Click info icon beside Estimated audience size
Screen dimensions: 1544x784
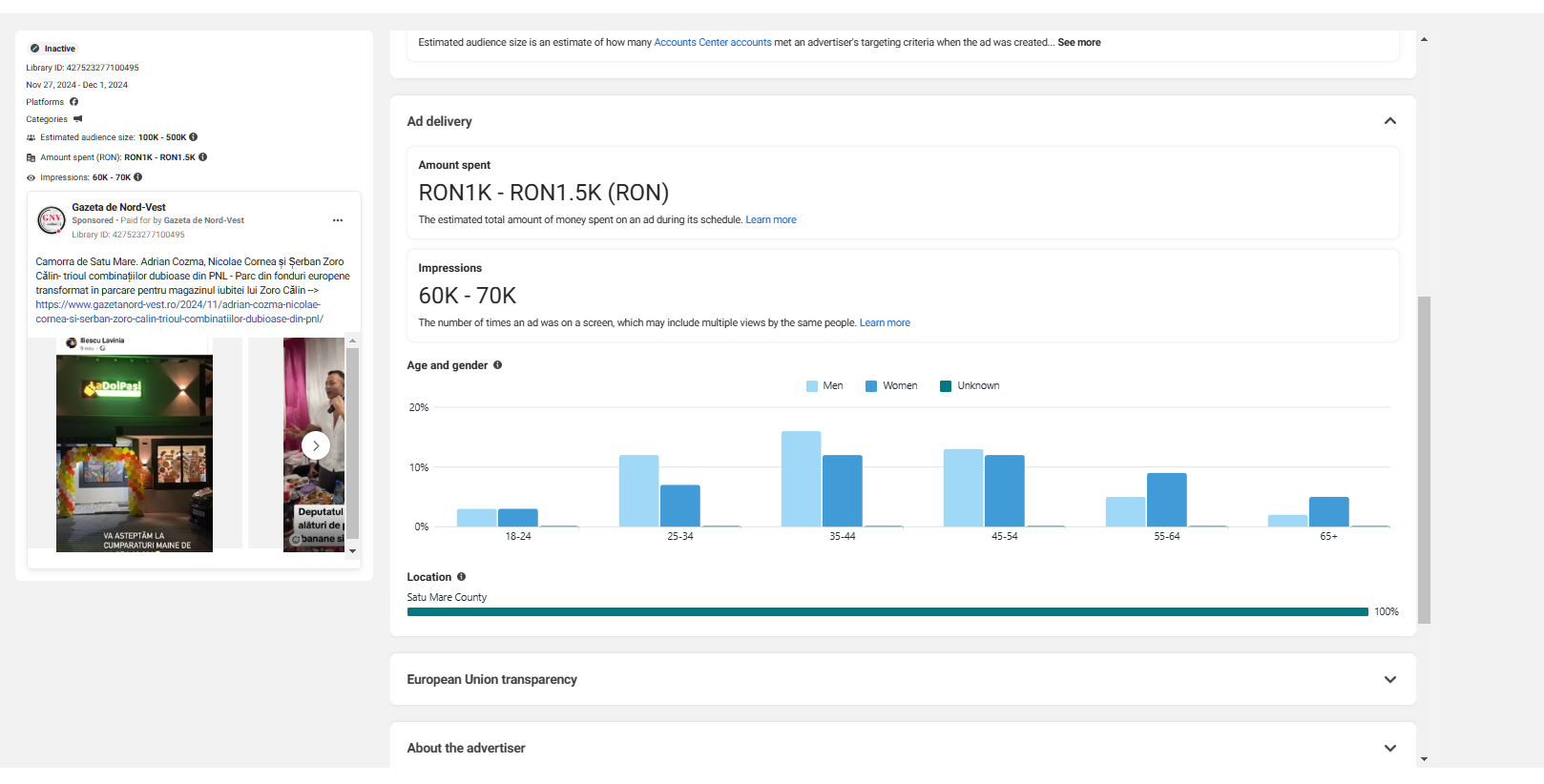click(x=194, y=137)
